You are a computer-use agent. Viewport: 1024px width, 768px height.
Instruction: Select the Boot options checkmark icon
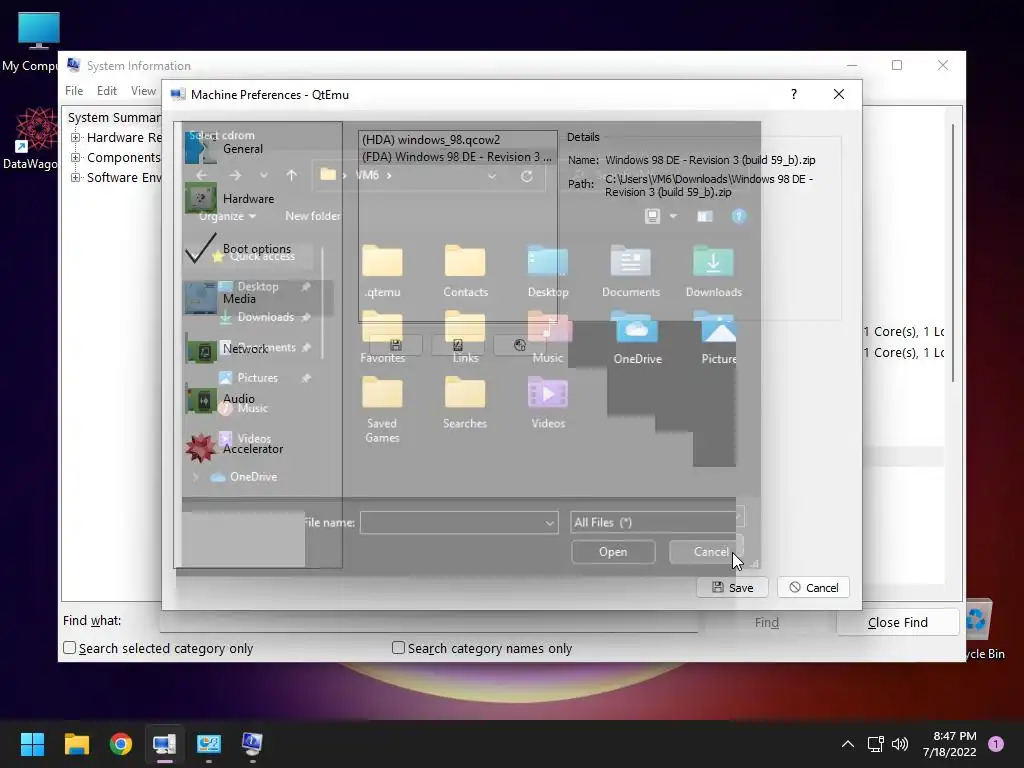coord(200,248)
